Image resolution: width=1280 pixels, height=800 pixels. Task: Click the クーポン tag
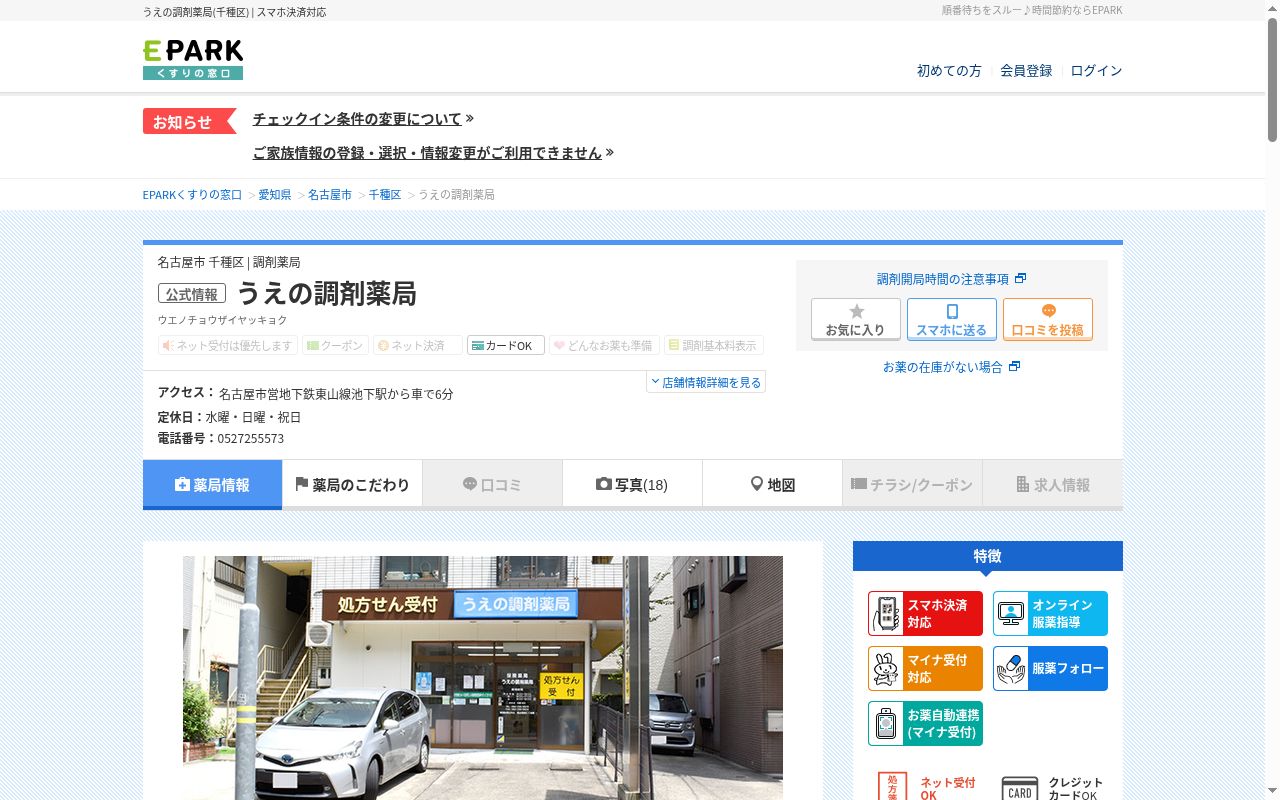pyautogui.click(x=336, y=345)
